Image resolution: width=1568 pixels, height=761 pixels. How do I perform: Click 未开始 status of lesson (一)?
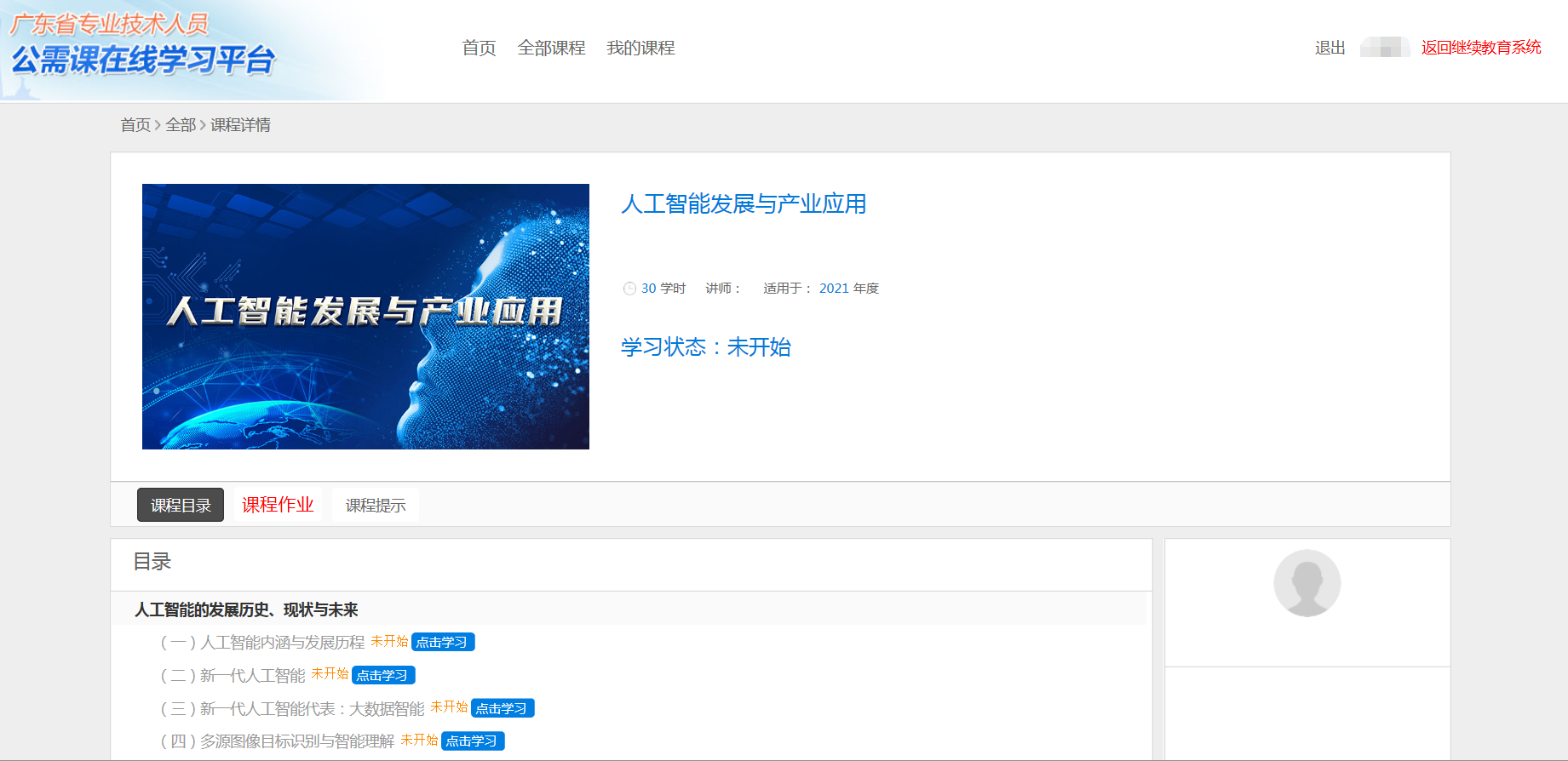coord(389,641)
